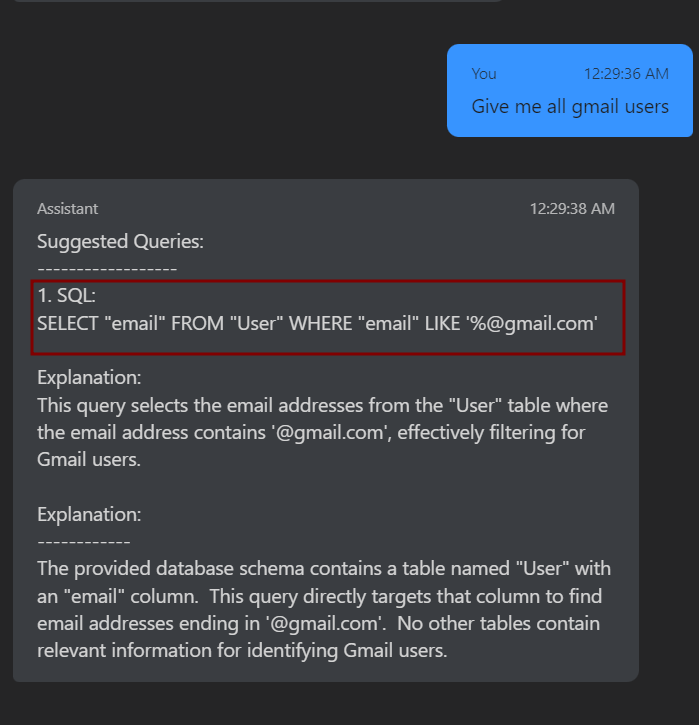Select the "Assistant" sender label

click(67, 209)
